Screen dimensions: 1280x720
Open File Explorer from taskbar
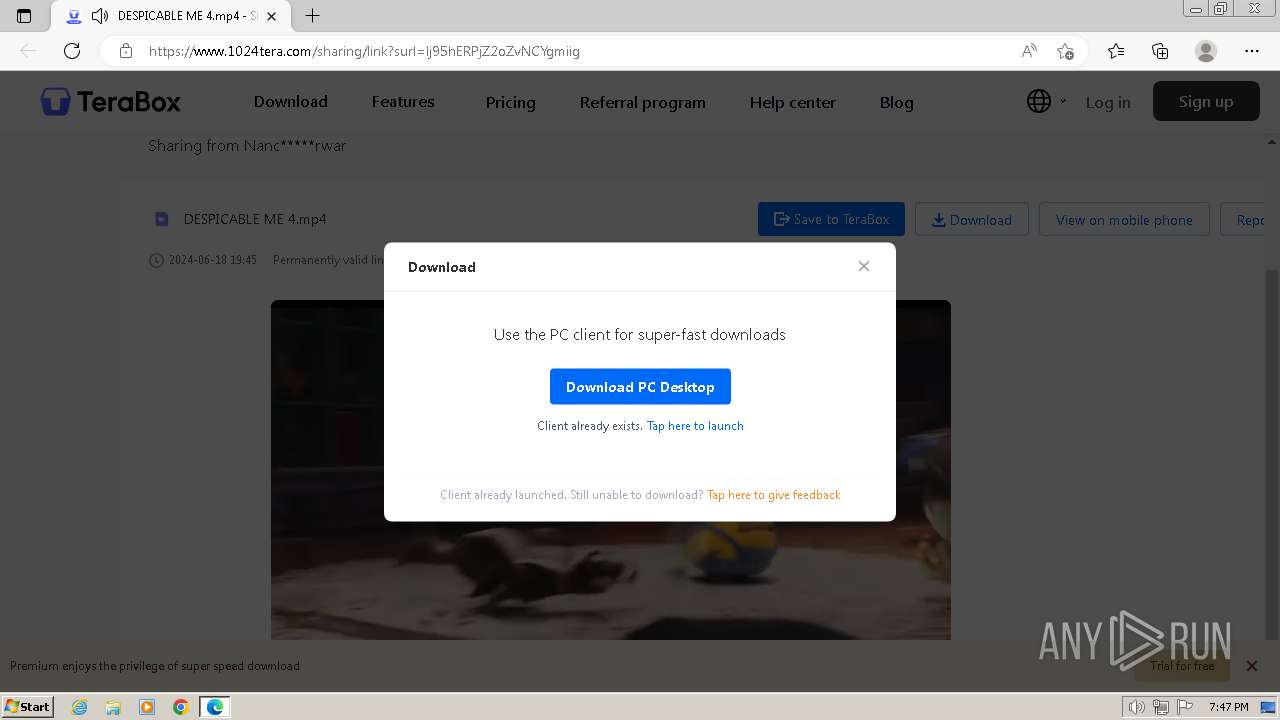[113, 707]
